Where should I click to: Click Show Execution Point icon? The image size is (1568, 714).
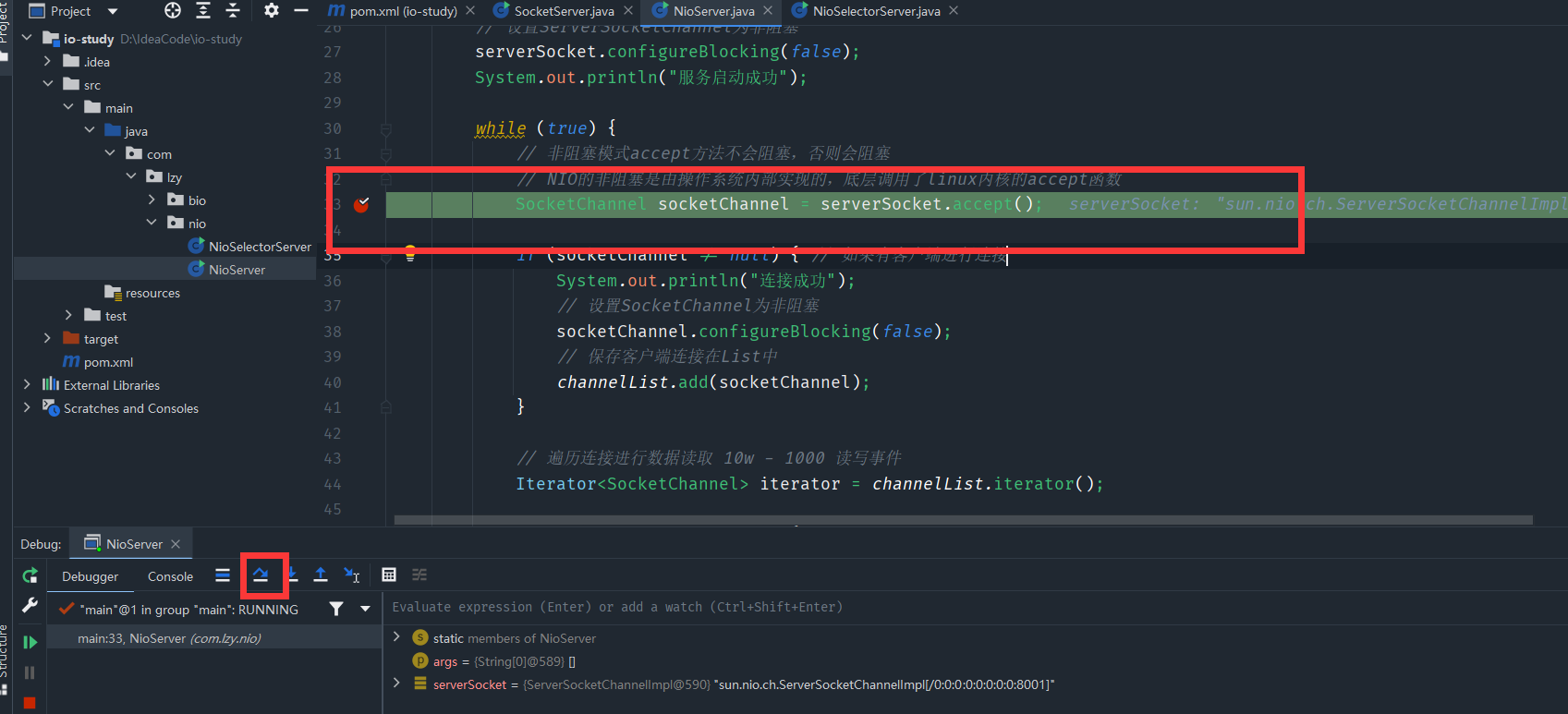point(223,575)
